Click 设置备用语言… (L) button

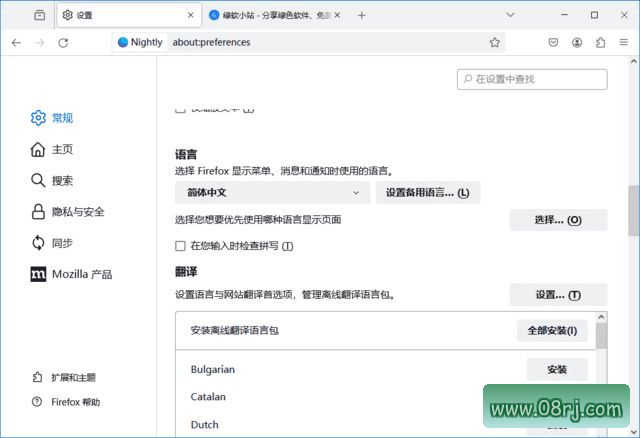pos(428,193)
